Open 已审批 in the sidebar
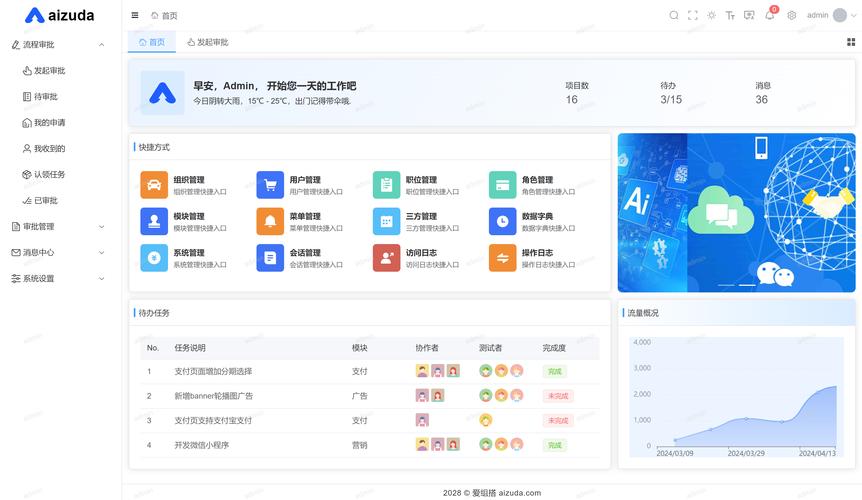The width and height of the screenshot is (862, 500). tap(58, 201)
